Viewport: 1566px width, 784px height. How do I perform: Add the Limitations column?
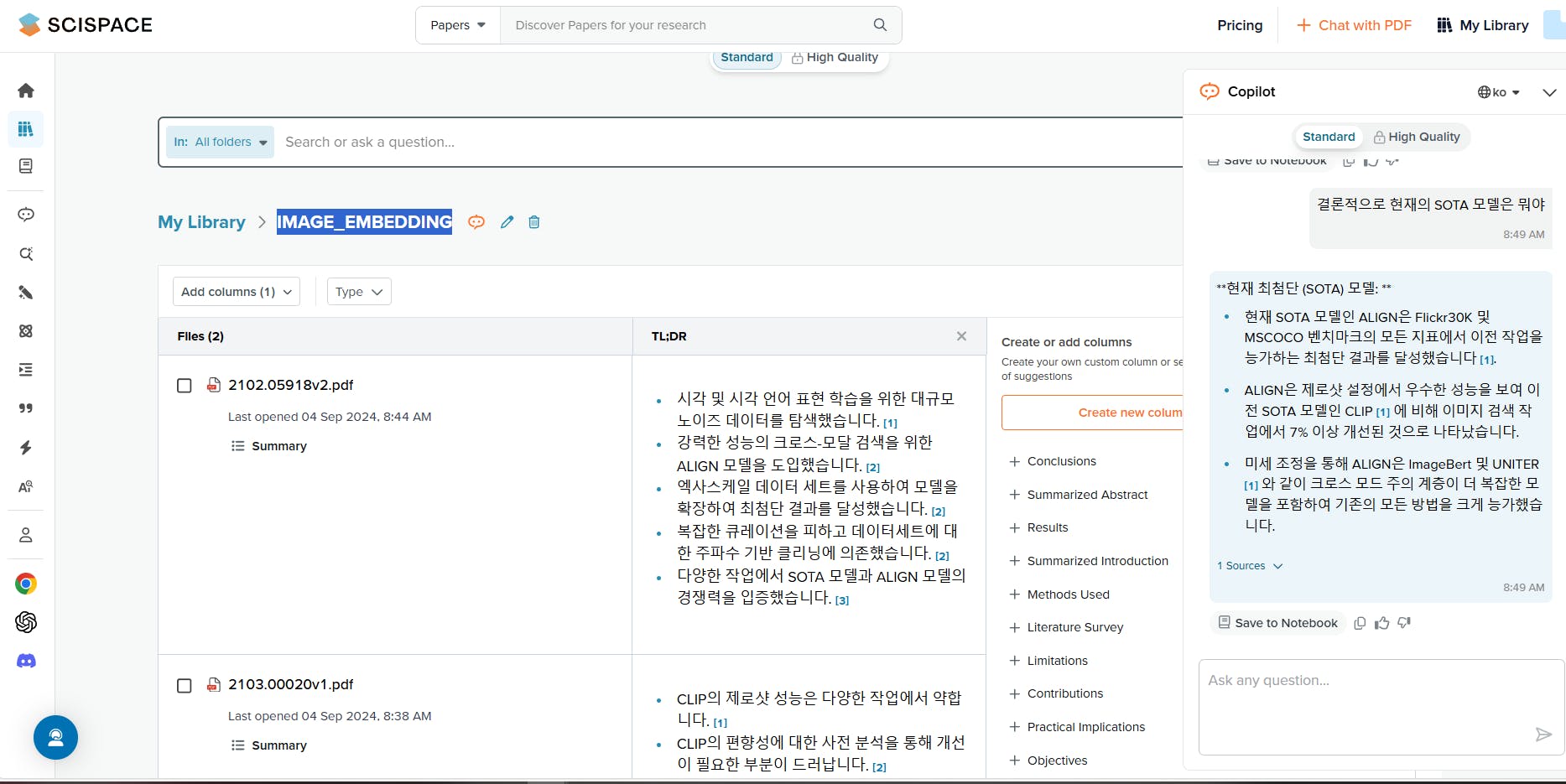click(x=1048, y=661)
